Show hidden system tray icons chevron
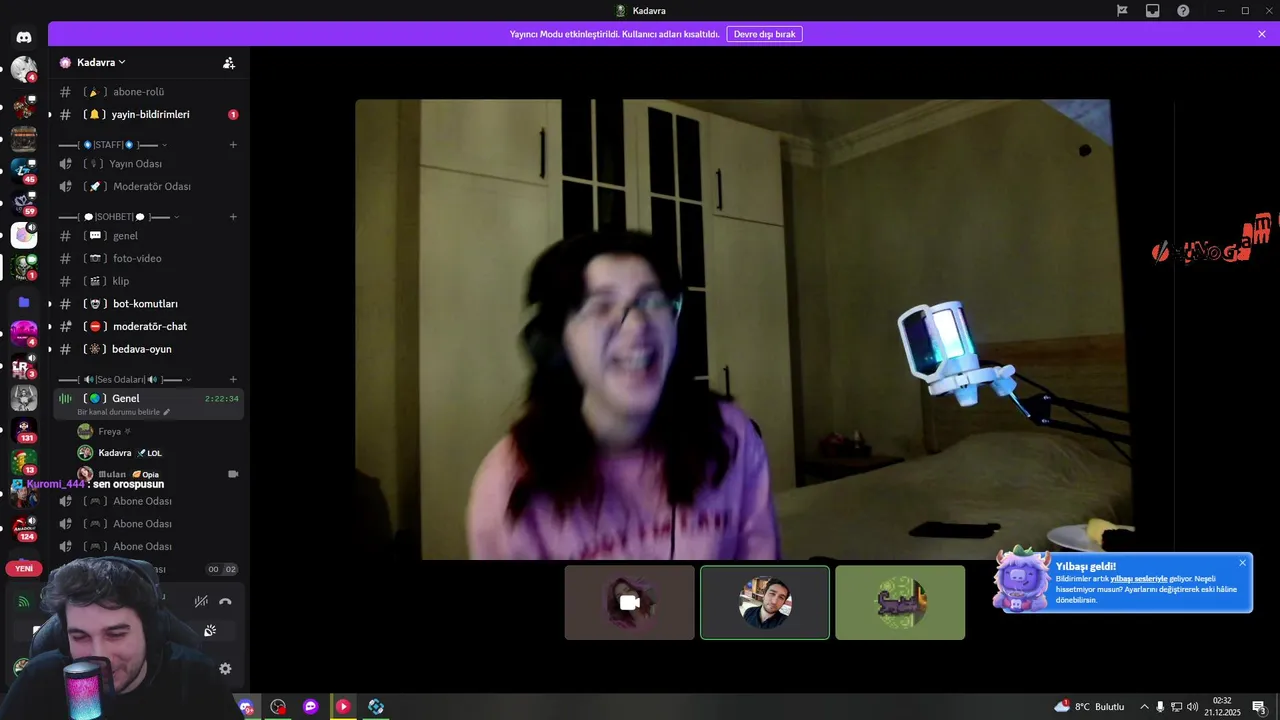Image resolution: width=1280 pixels, height=720 pixels. coord(1145,707)
